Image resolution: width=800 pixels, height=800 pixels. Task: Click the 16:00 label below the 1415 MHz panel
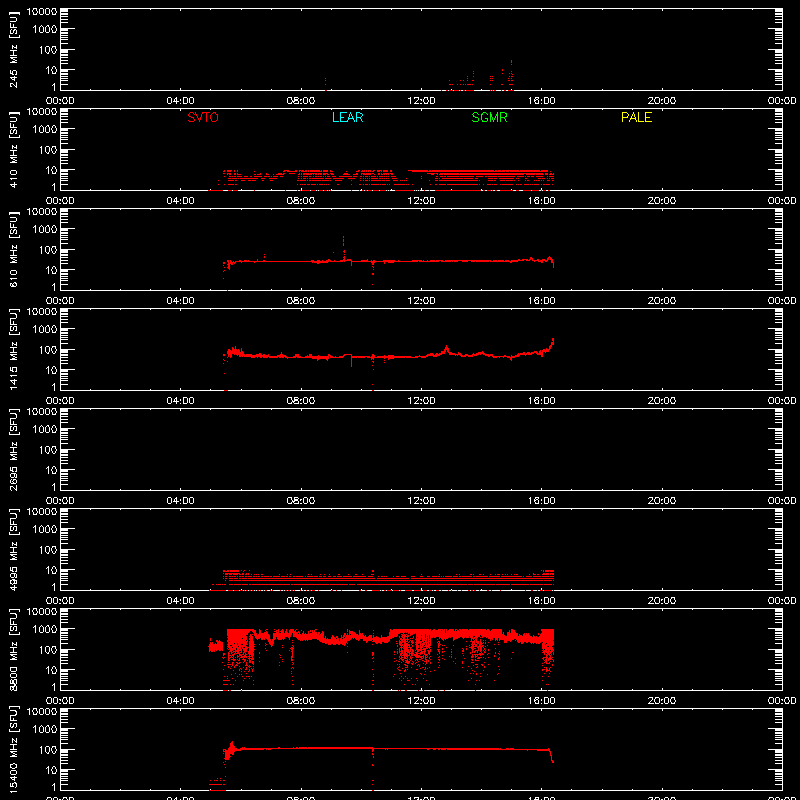[x=541, y=401]
